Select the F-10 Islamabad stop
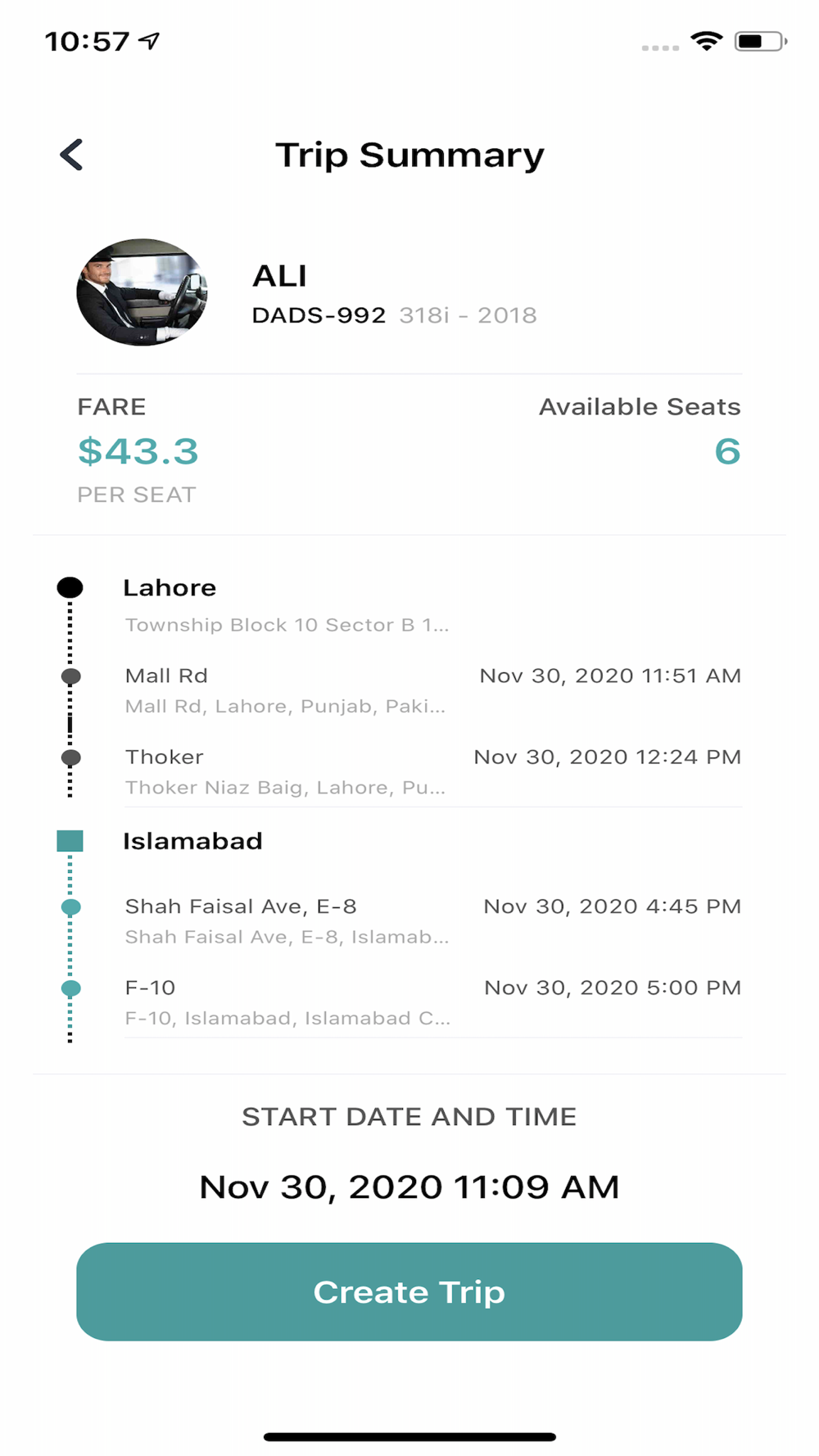Viewport: 819px width, 1456px height. [433, 1002]
